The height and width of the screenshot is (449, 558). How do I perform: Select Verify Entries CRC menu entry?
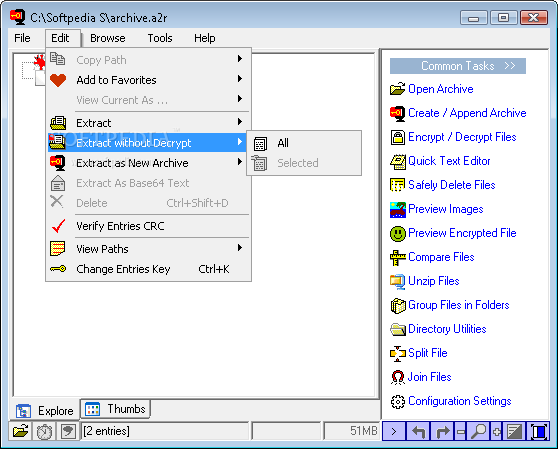tap(149, 226)
